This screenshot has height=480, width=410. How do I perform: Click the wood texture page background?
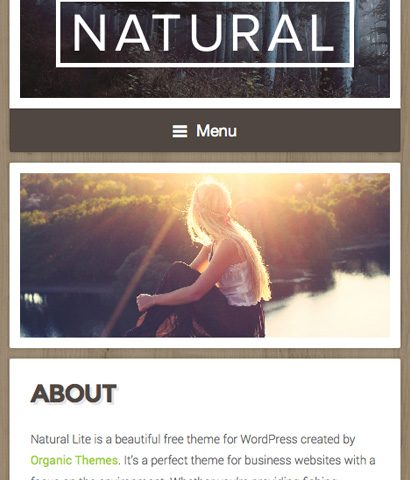coord(205,157)
